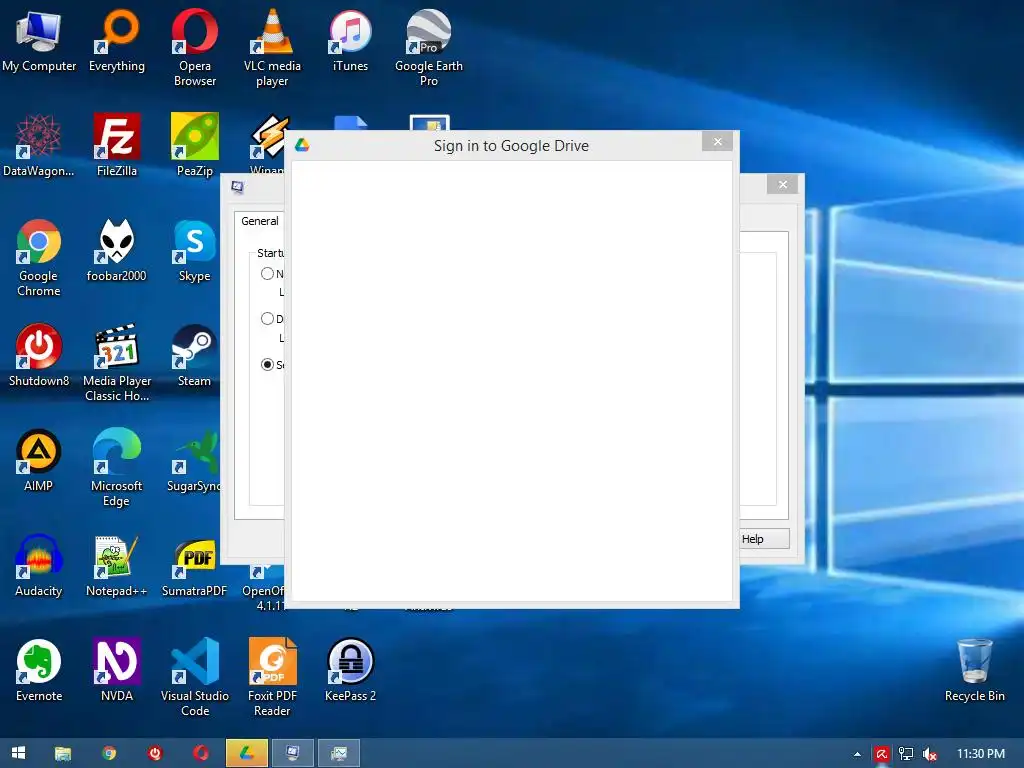Open SumatraPDF desktop shortcut
The height and width of the screenshot is (768, 1024).
click(195, 566)
